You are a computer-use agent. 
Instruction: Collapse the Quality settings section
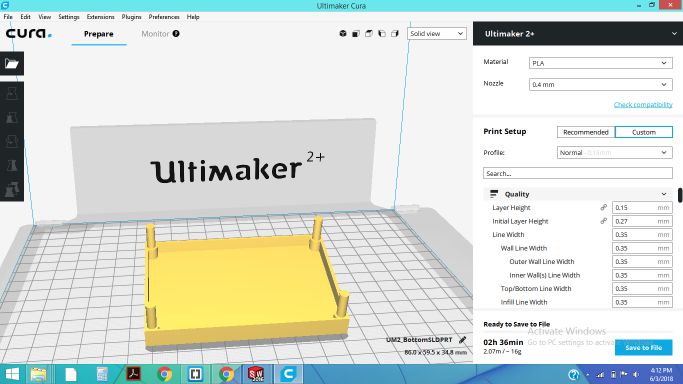point(664,194)
